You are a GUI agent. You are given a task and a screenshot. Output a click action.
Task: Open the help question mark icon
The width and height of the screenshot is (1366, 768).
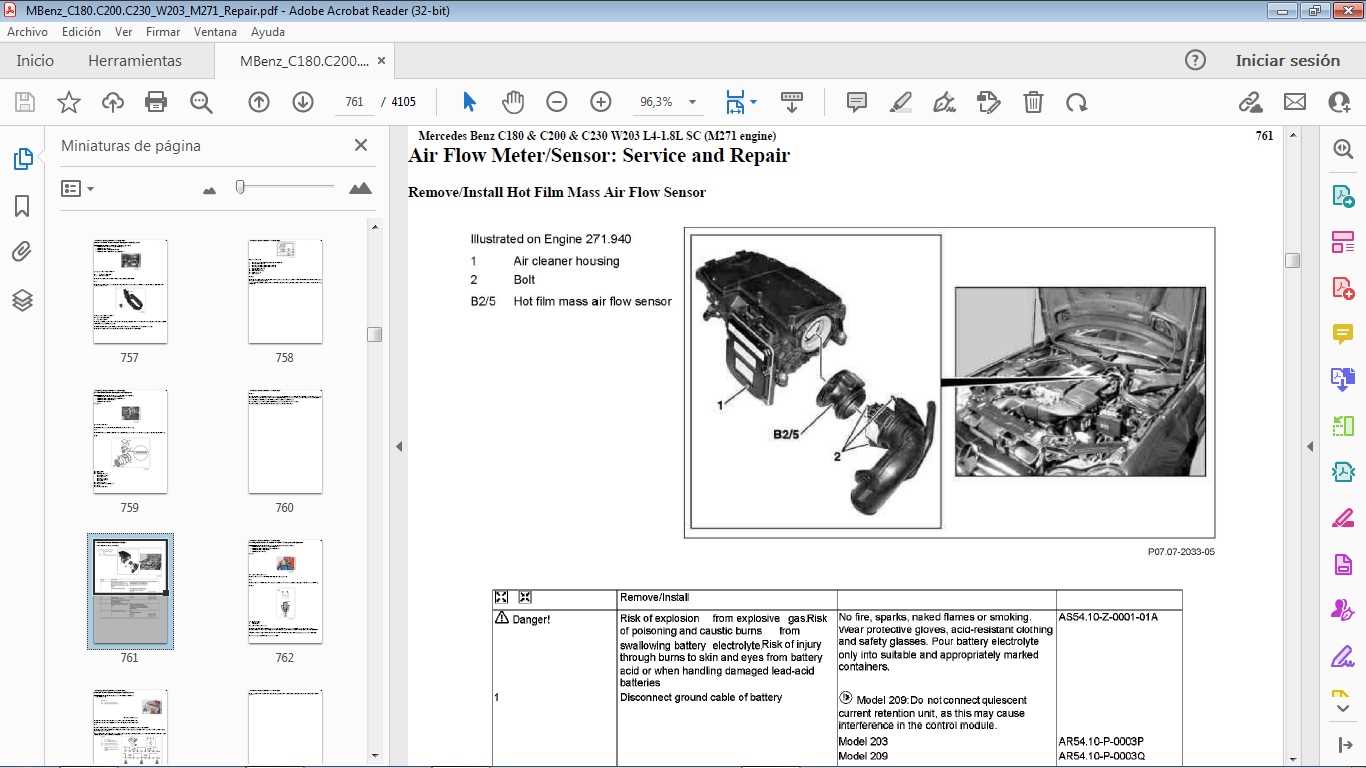pos(1195,60)
